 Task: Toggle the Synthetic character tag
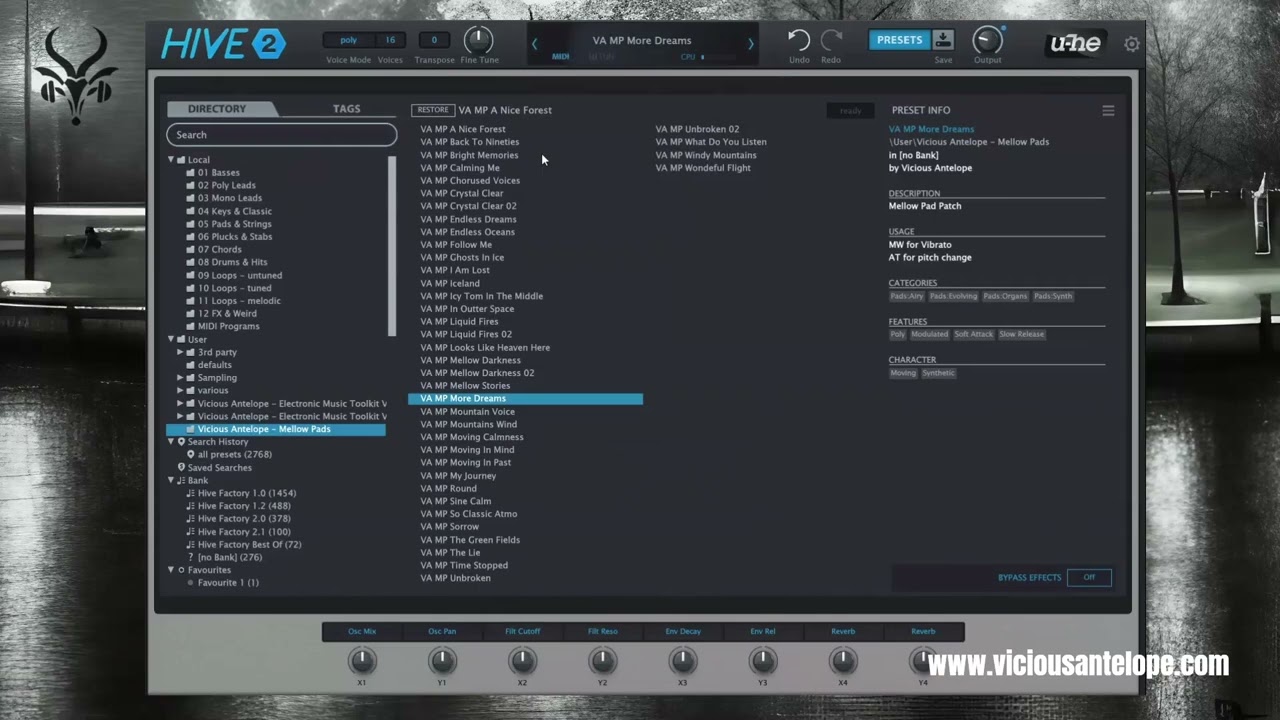pos(938,373)
